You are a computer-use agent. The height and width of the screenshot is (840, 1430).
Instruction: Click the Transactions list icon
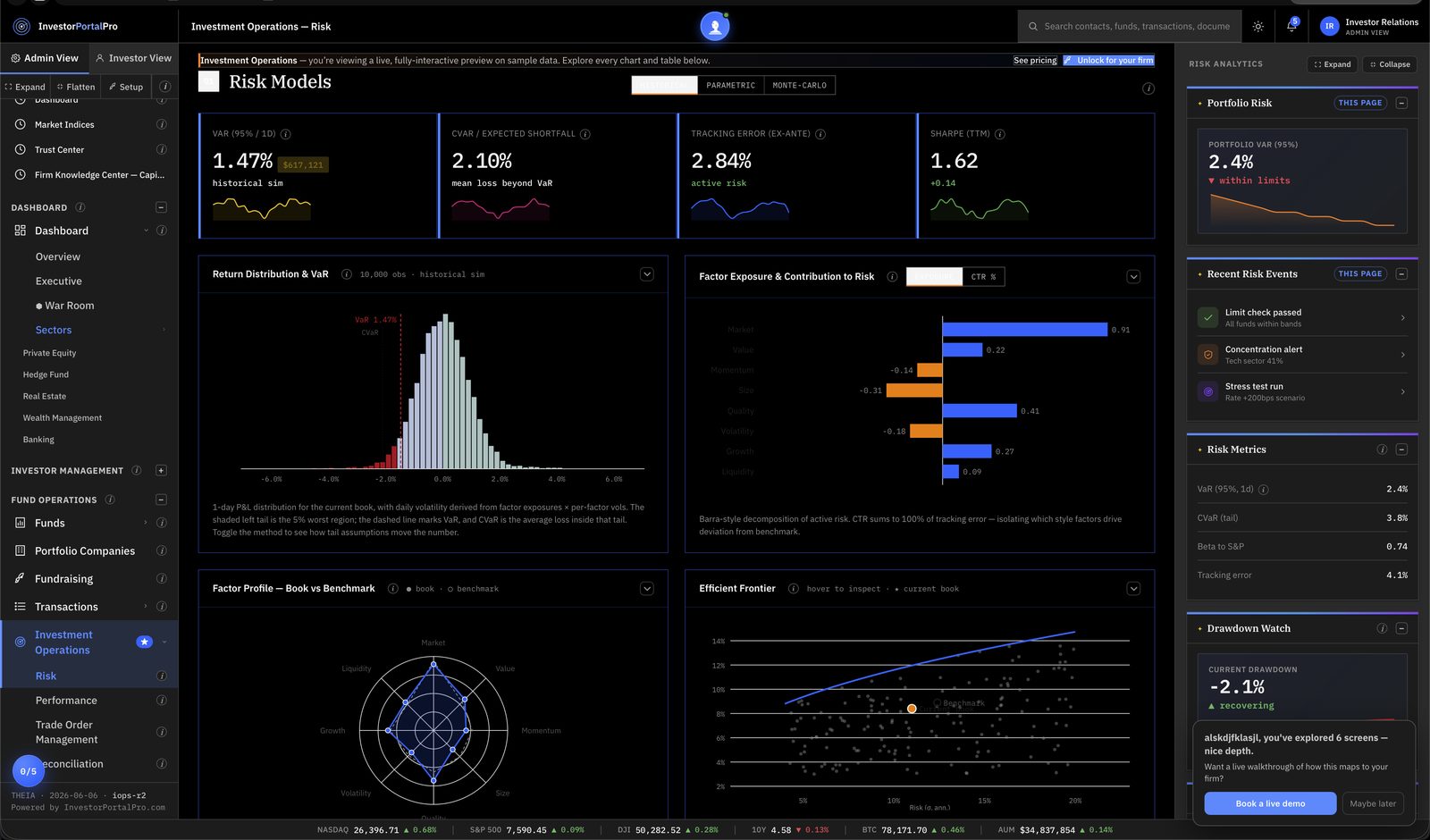coord(20,606)
